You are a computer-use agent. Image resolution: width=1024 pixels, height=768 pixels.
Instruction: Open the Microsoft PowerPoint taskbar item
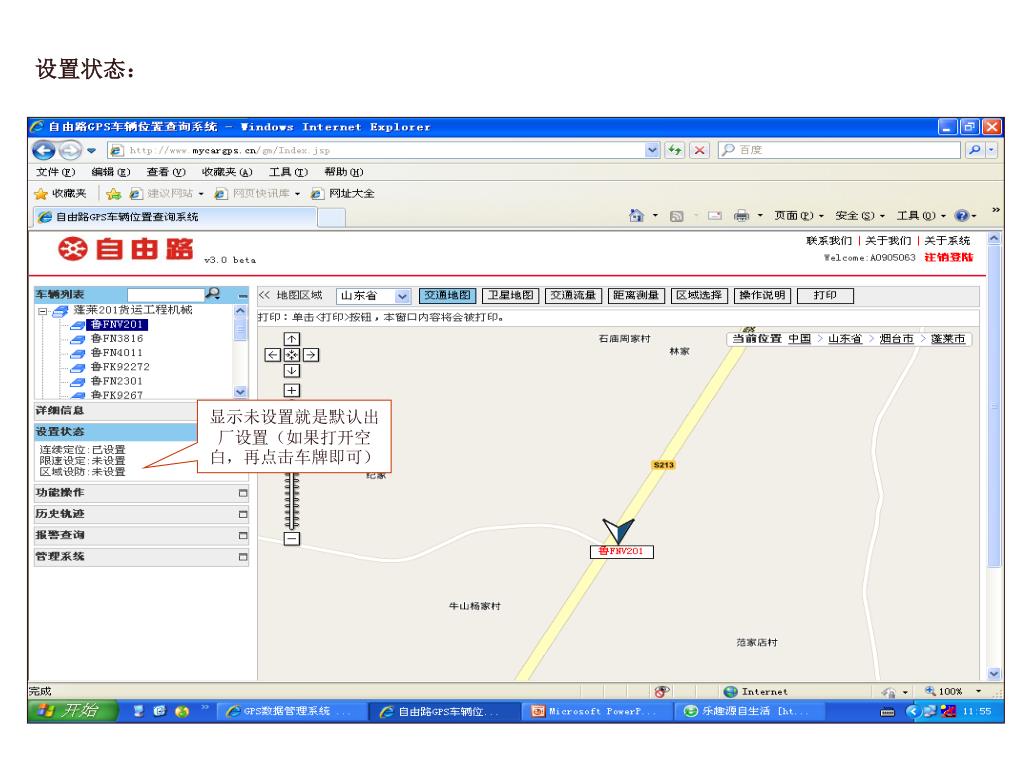point(596,711)
